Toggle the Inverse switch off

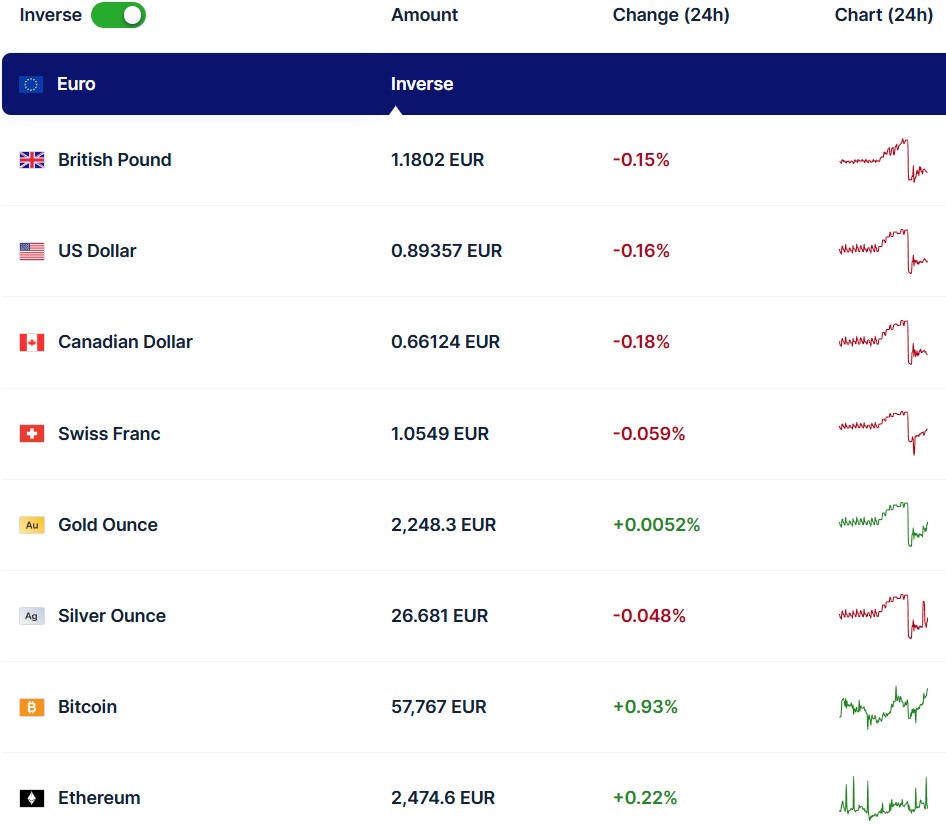pos(118,15)
